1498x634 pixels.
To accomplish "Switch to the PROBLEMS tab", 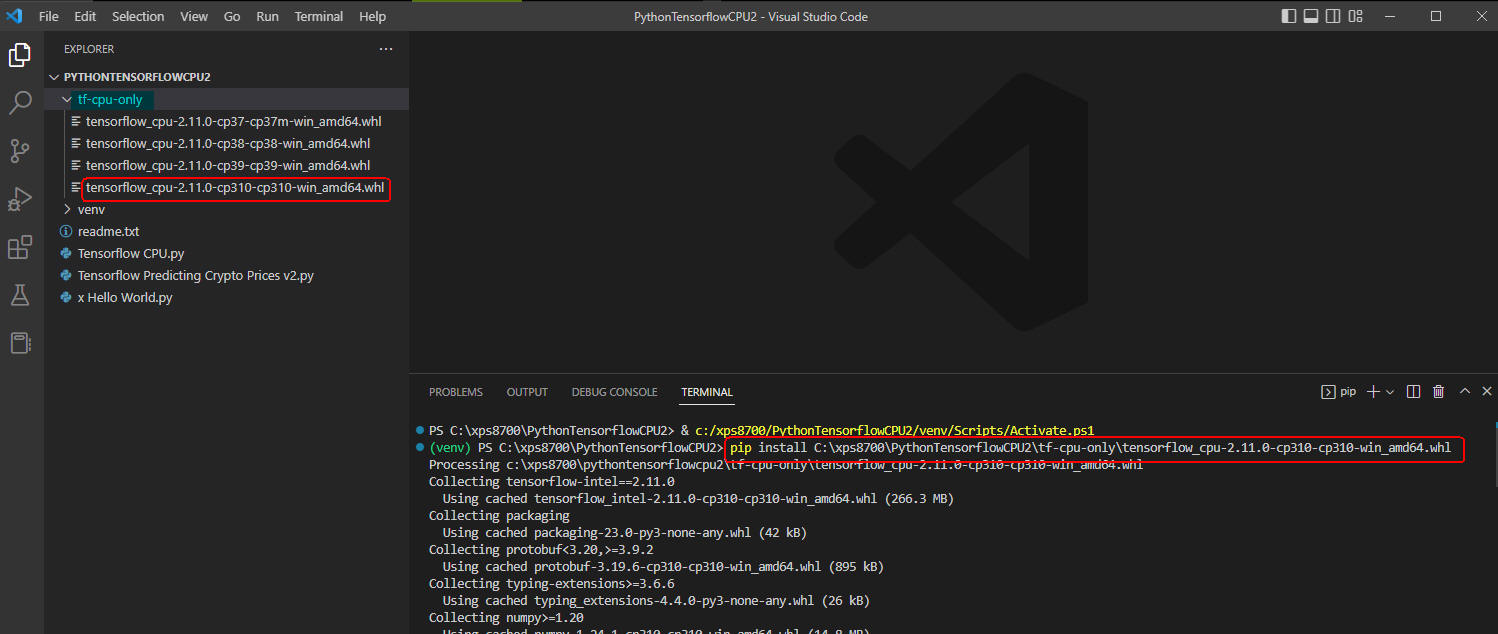I will pyautogui.click(x=456, y=392).
